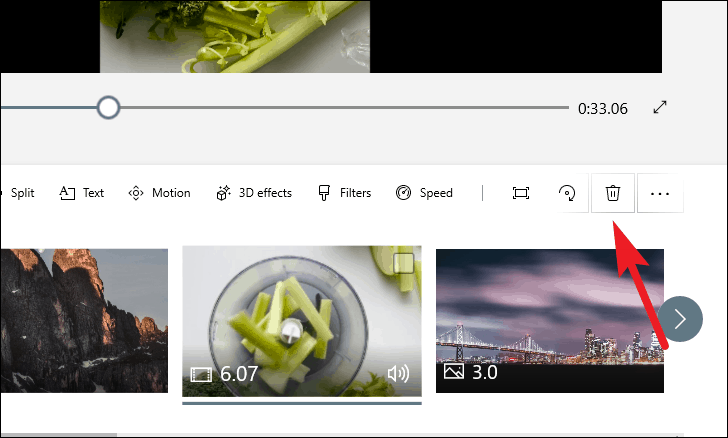The image size is (728, 438).
Task: Select the bridge skyline photo clip
Action: (550, 320)
